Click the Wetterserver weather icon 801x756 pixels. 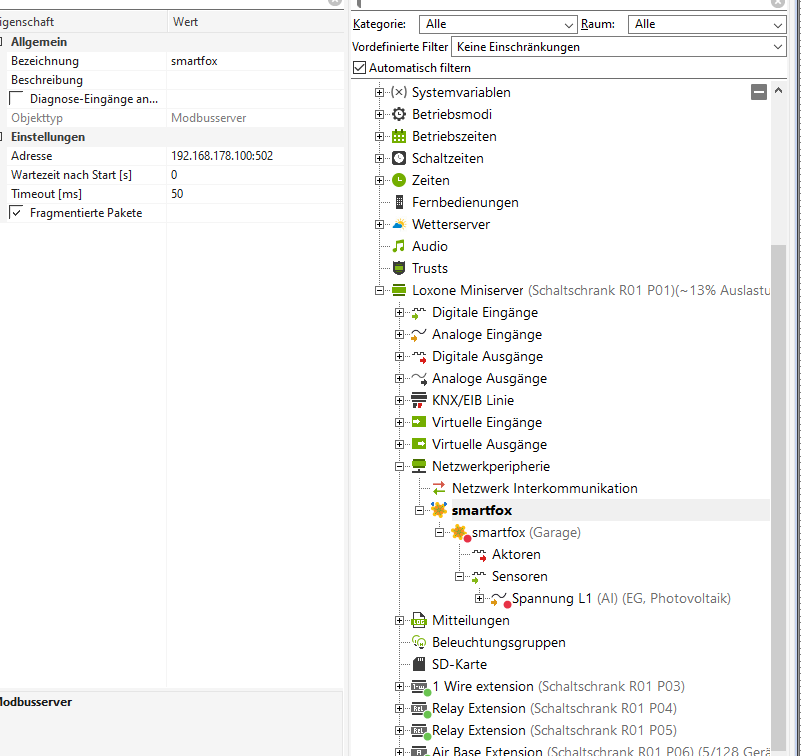(x=399, y=224)
